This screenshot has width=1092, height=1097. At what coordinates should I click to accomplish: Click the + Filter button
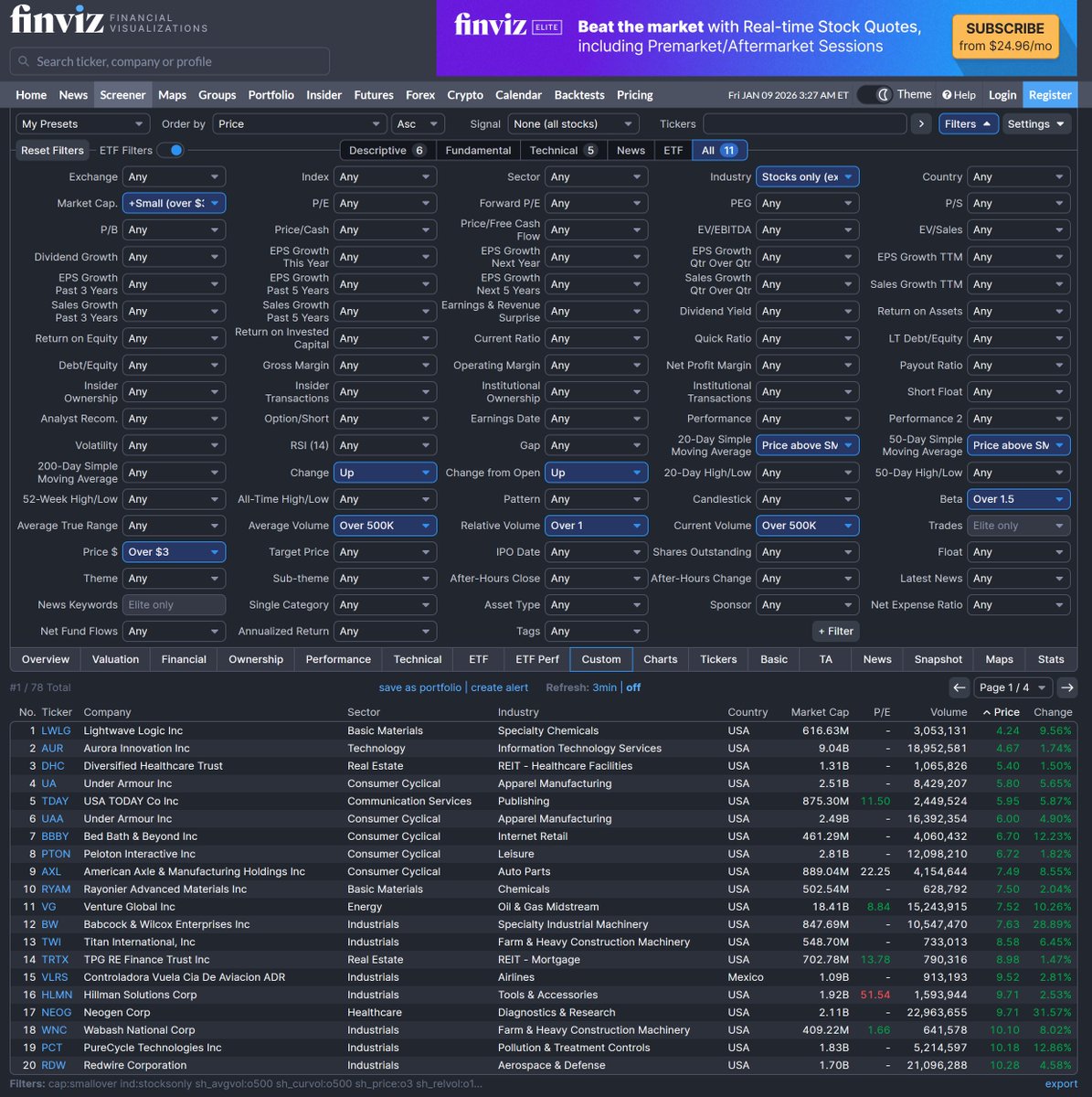coord(835,631)
